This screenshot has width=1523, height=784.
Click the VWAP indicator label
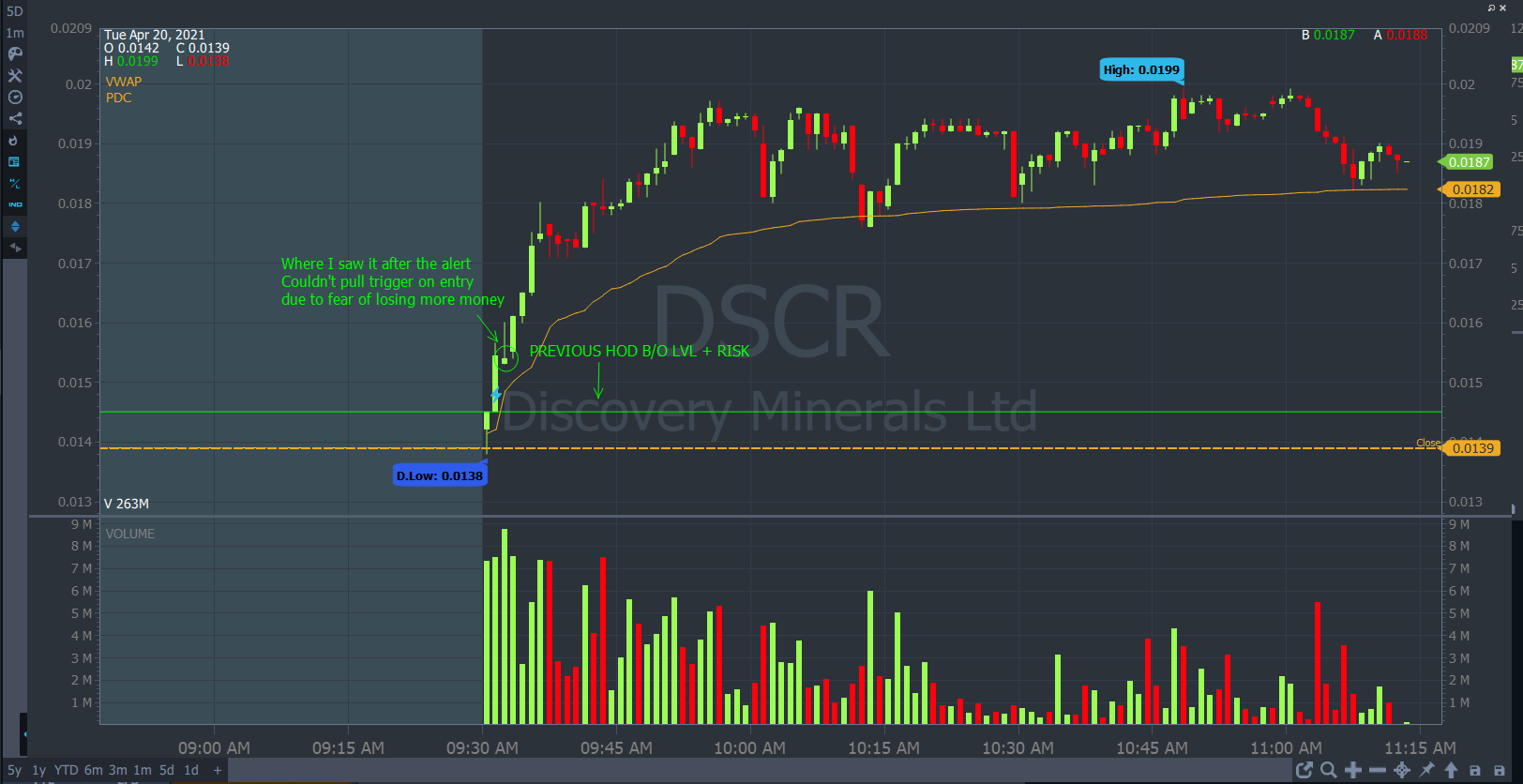124,82
